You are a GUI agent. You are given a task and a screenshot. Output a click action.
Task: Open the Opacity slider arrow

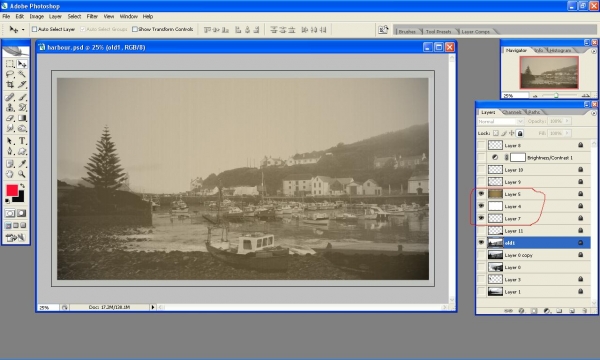coord(567,121)
